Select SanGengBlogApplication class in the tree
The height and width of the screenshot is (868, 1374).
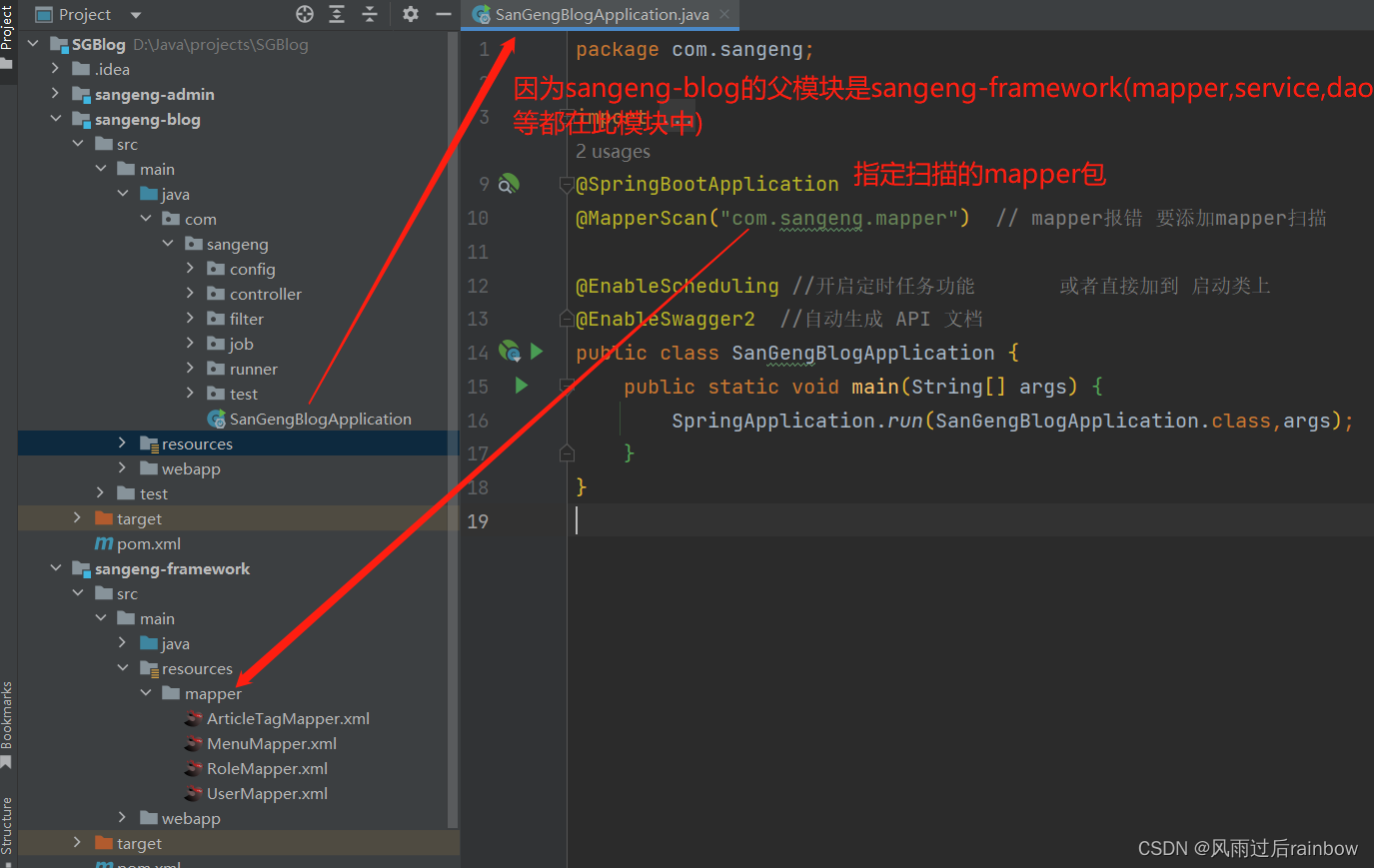[x=320, y=419]
